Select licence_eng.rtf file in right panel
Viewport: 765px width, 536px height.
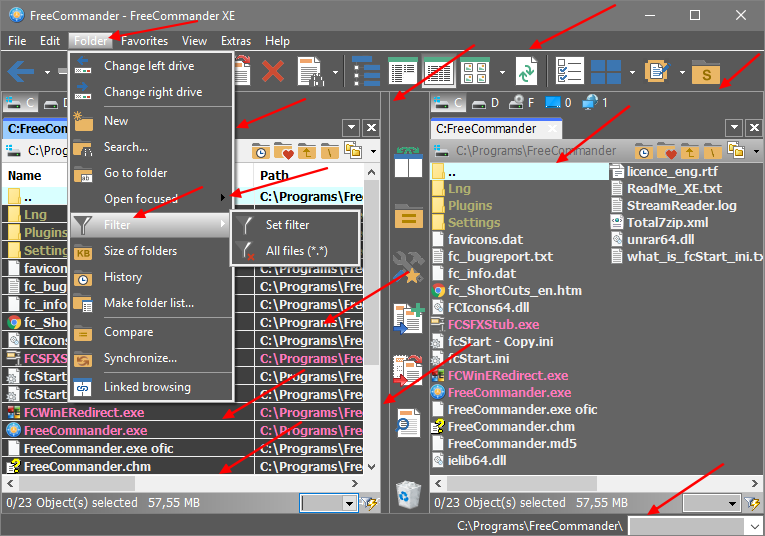coord(672,172)
